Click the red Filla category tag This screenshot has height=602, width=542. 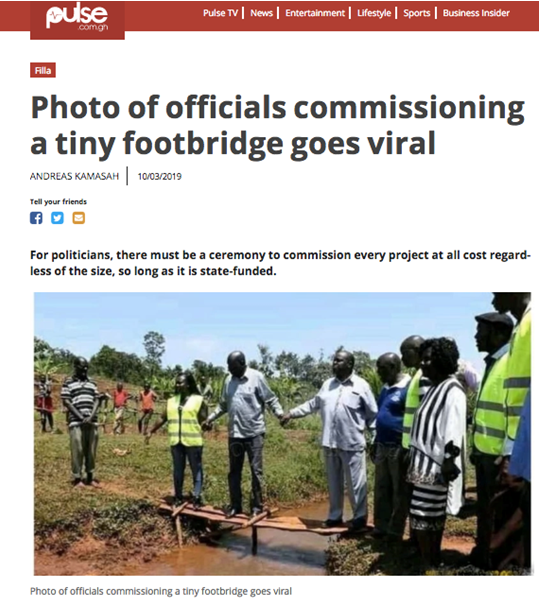43,70
